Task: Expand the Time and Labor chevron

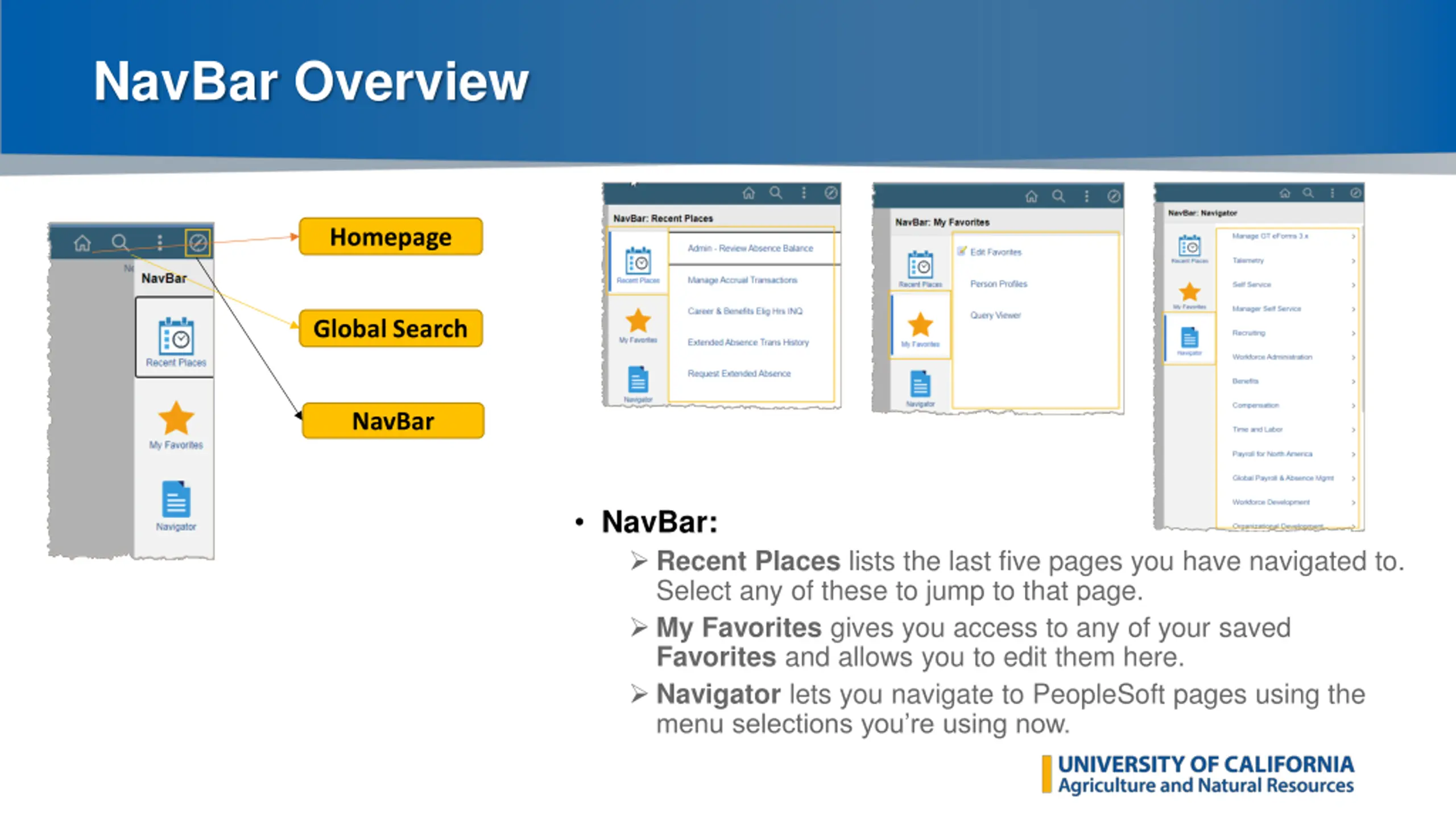Action: point(1354,430)
